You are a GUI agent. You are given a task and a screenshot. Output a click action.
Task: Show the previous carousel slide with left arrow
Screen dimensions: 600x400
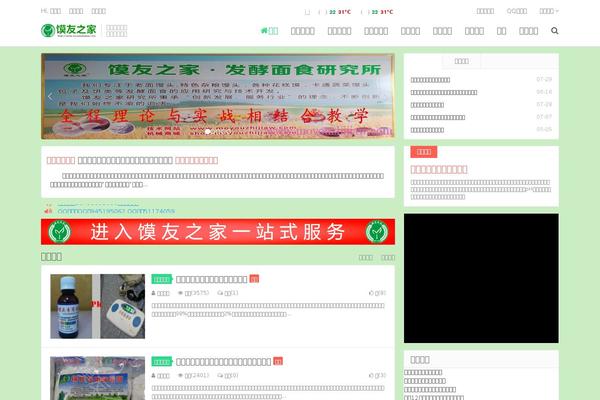(x=50, y=96)
